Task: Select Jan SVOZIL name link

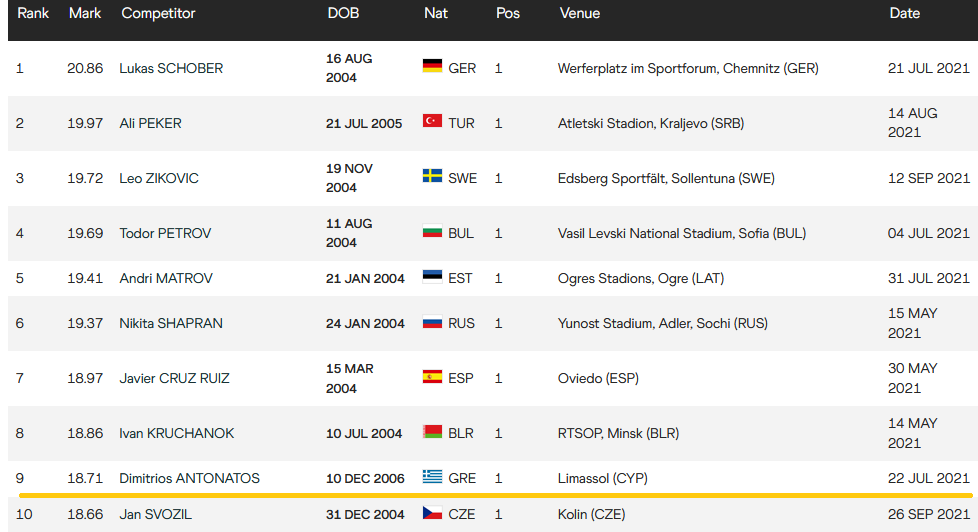Action: [156, 514]
